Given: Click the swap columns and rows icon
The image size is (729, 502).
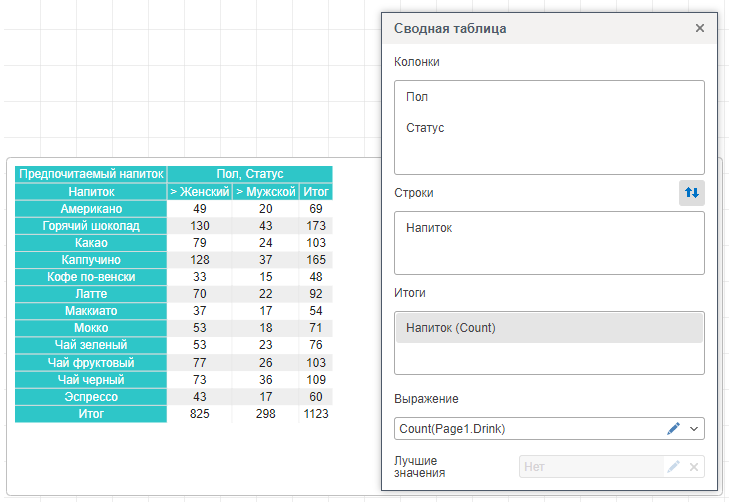Looking at the screenshot, I should tap(691, 193).
